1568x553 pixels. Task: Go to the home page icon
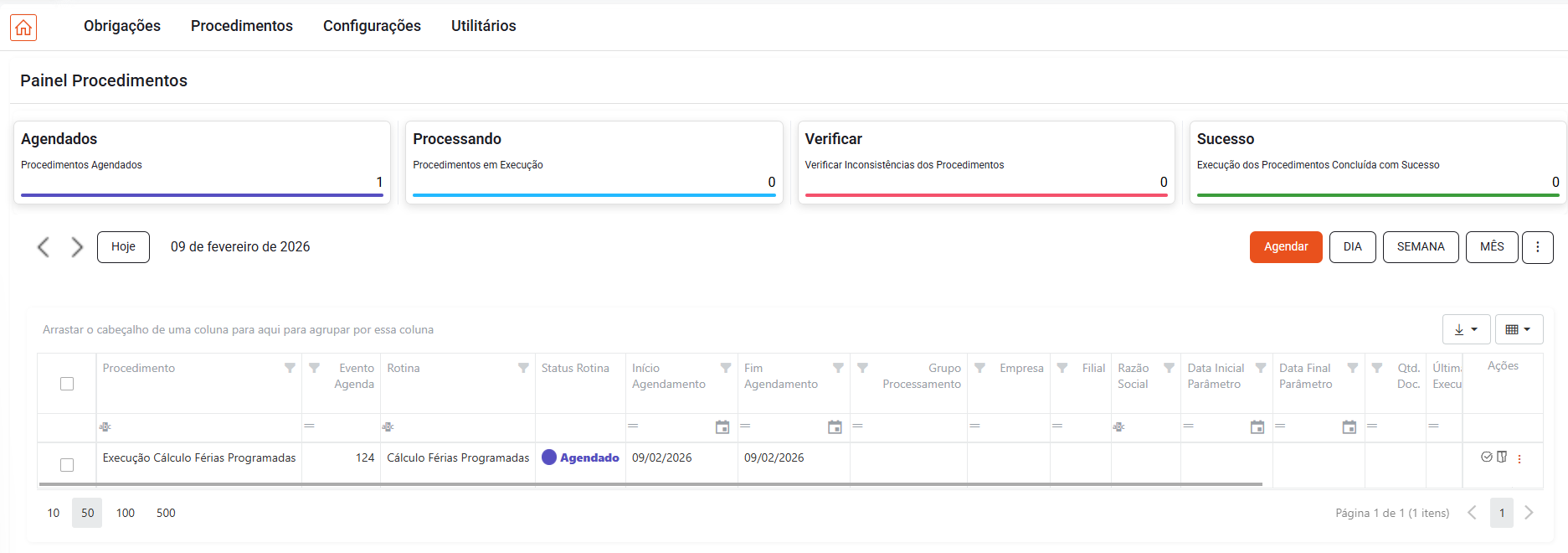point(23,28)
